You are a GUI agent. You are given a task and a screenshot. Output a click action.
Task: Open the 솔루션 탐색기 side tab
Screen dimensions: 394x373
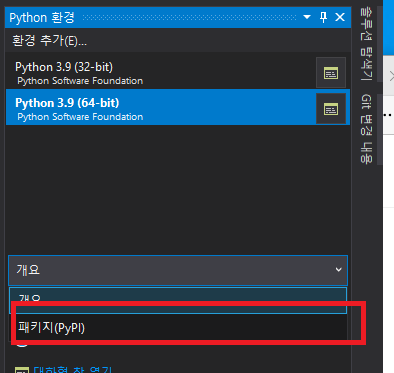coord(366,44)
